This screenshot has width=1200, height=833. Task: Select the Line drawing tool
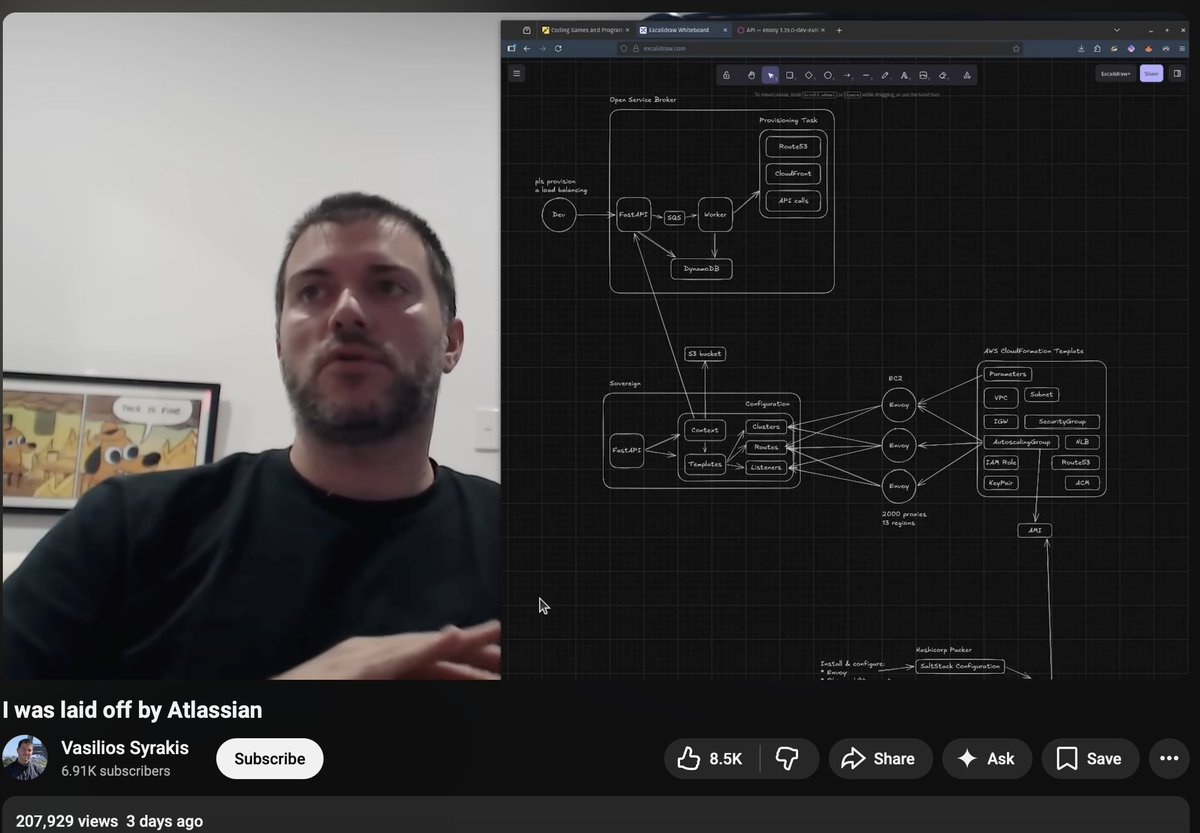coord(866,75)
